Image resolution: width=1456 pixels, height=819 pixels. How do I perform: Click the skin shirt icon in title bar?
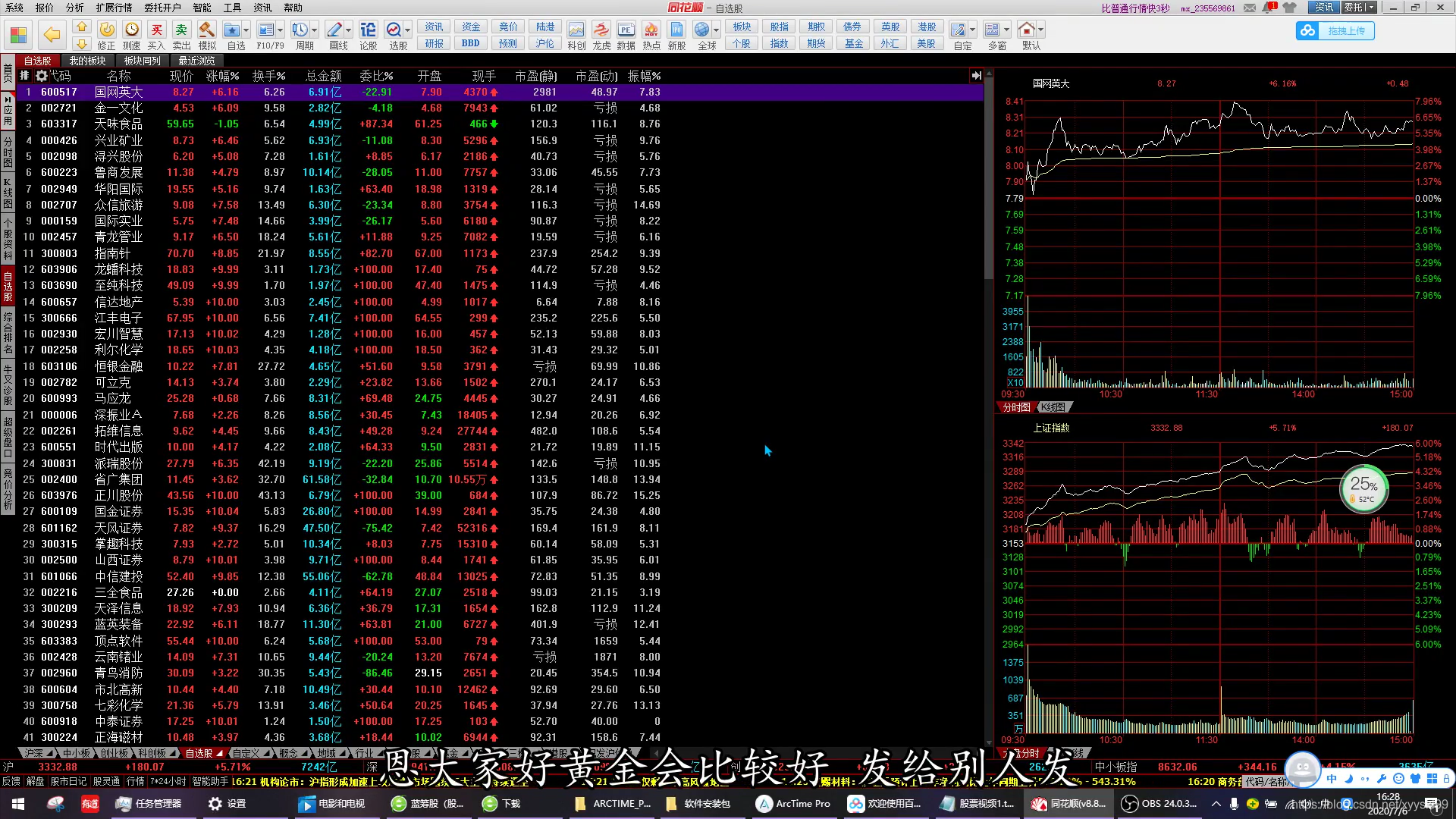pyautogui.click(x=1290, y=8)
